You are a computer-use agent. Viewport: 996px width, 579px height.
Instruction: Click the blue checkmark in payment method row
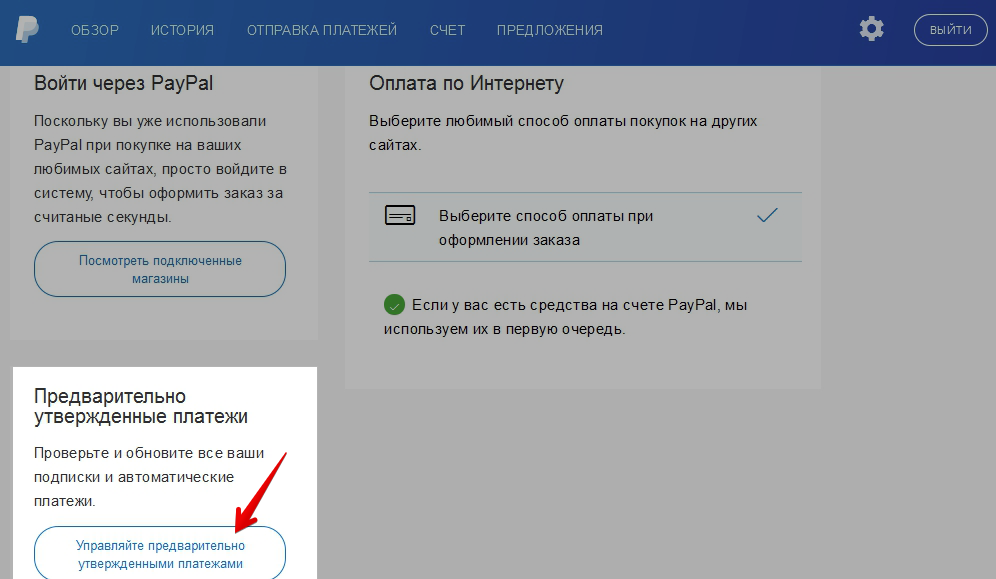[x=767, y=215]
